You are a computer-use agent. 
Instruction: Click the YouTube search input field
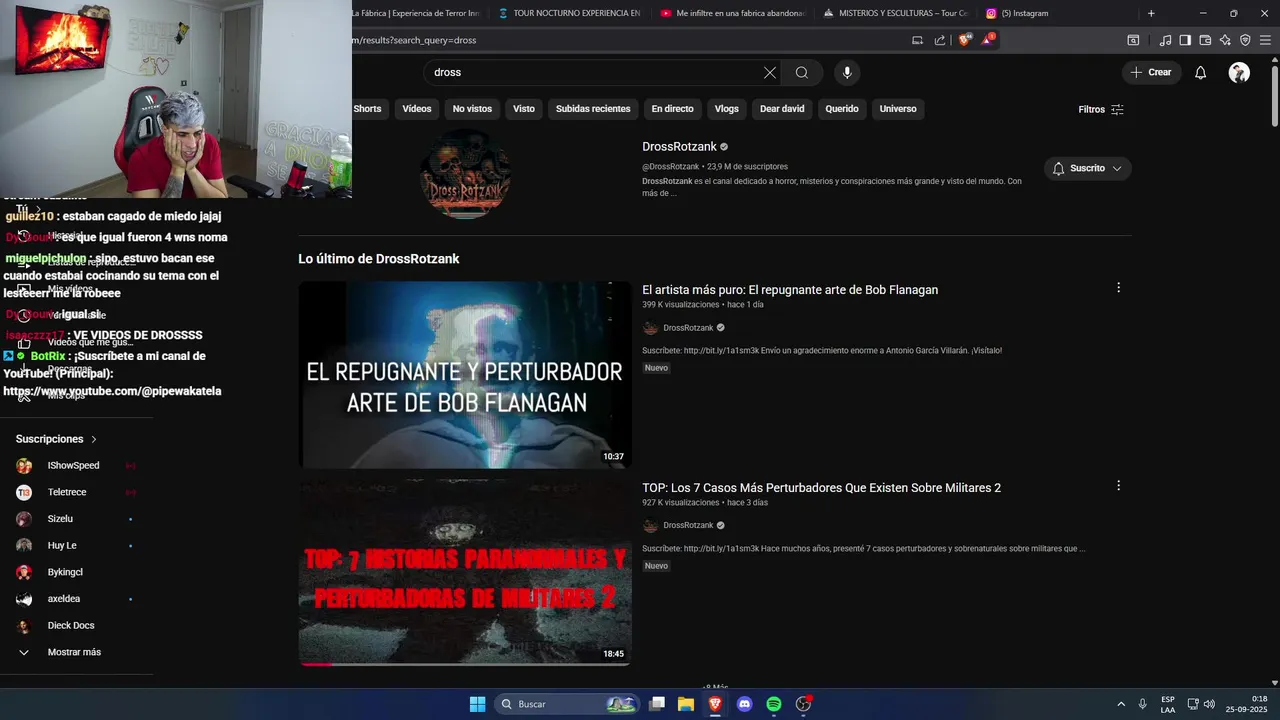click(595, 72)
